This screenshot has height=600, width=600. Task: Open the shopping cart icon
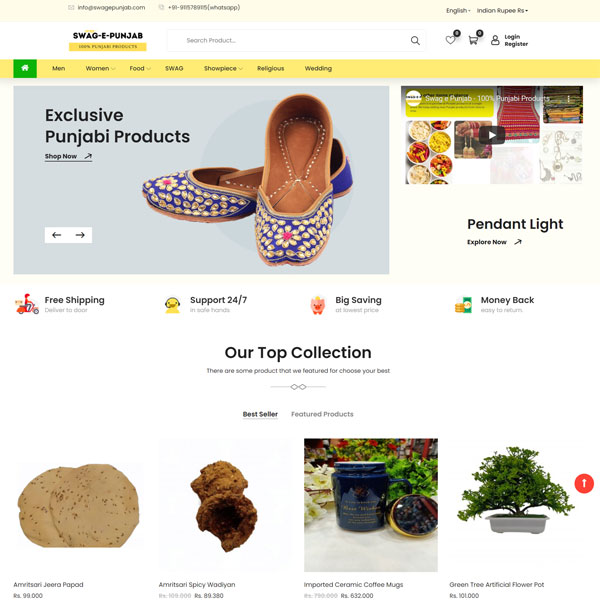click(x=473, y=40)
